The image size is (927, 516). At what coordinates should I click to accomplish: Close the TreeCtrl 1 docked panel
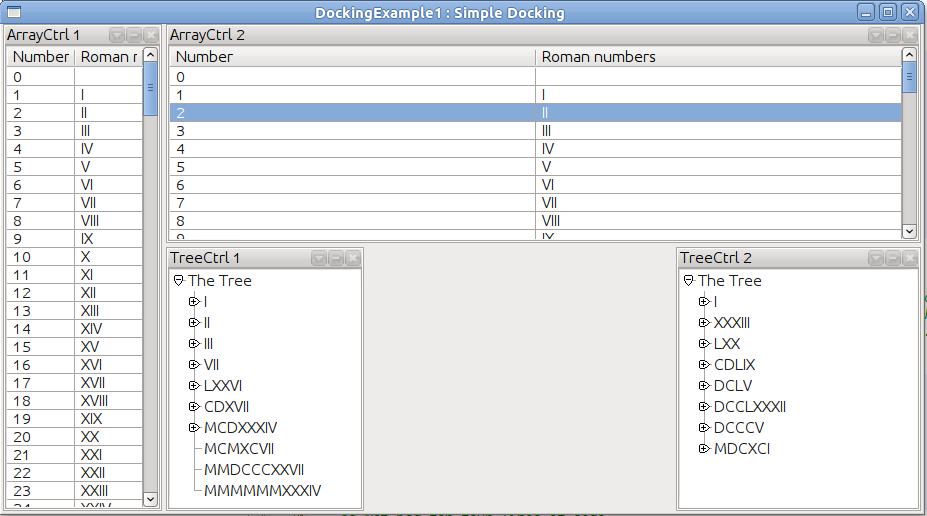coord(352,258)
